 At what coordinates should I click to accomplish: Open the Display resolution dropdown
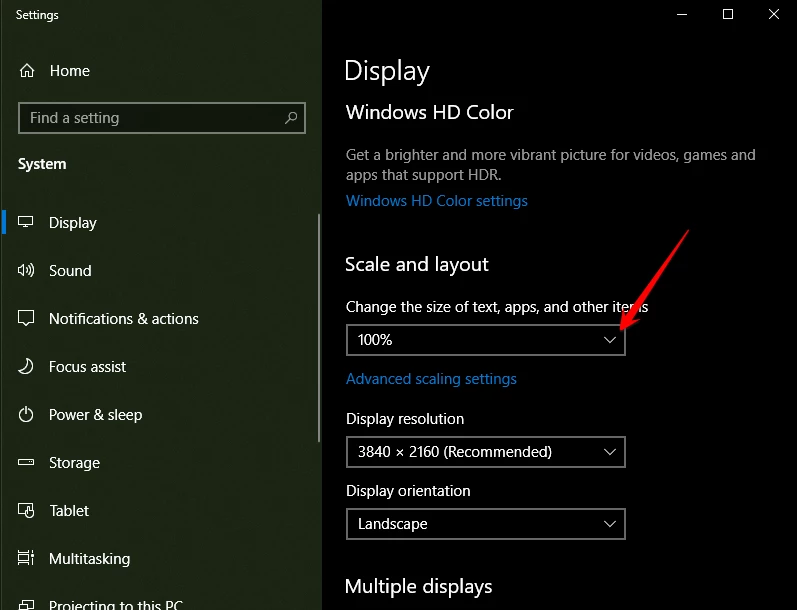pos(485,451)
